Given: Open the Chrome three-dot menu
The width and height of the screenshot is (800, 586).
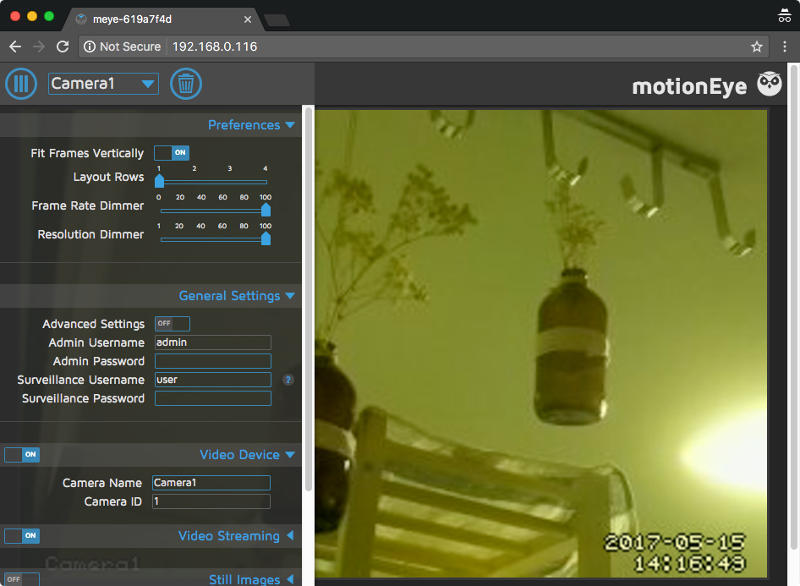Looking at the screenshot, I should point(785,46).
